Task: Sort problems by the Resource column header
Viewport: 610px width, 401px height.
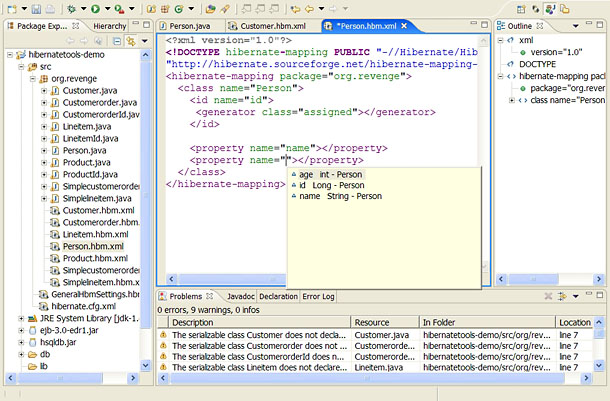Action: [x=372, y=322]
